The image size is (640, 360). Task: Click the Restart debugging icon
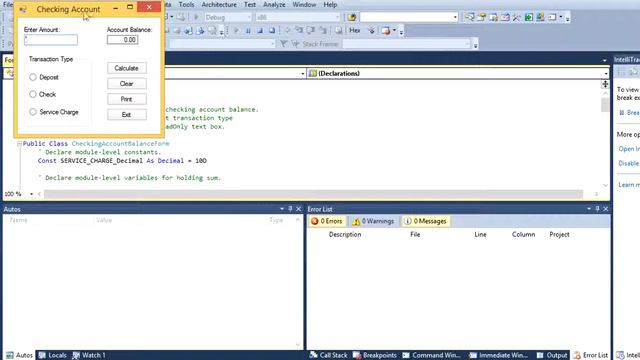tap(272, 31)
